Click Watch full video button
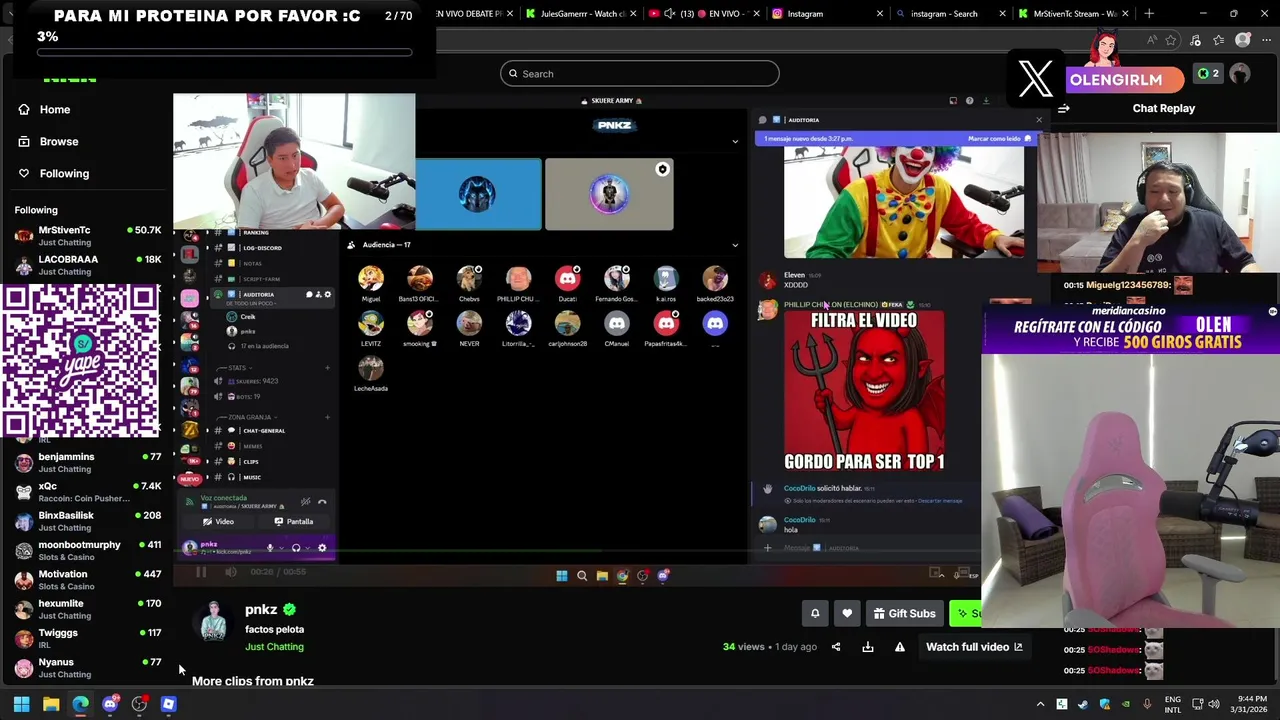 tap(974, 647)
